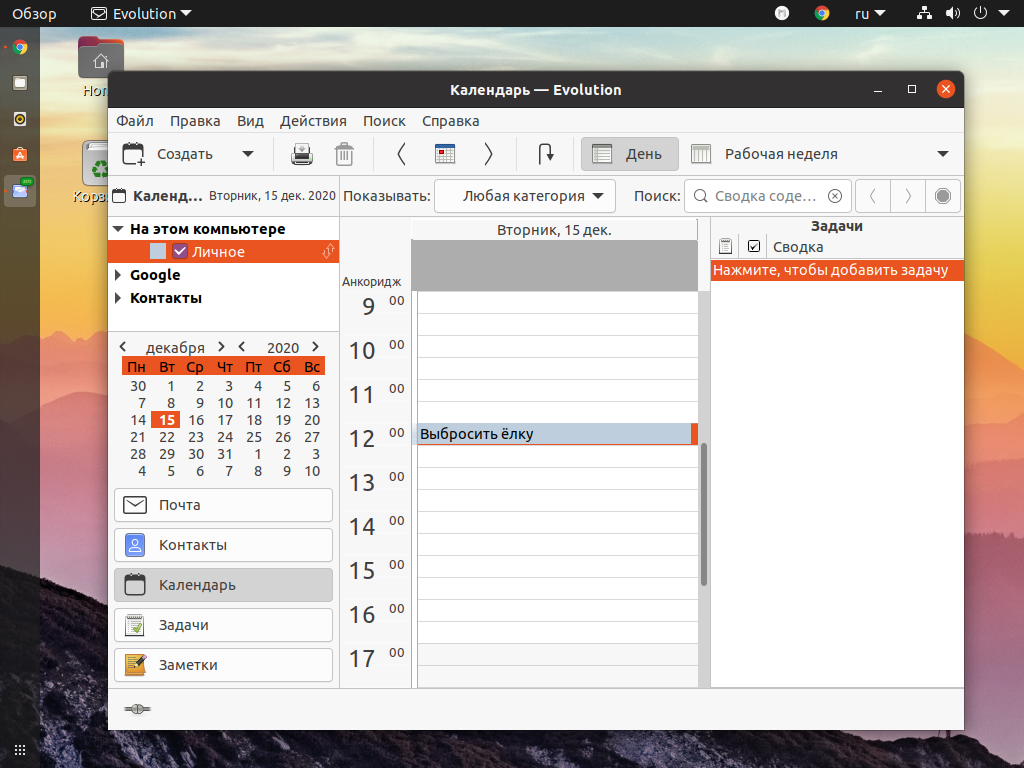Click the print icon in toolbar
The width and height of the screenshot is (1024, 768).
[x=302, y=154]
